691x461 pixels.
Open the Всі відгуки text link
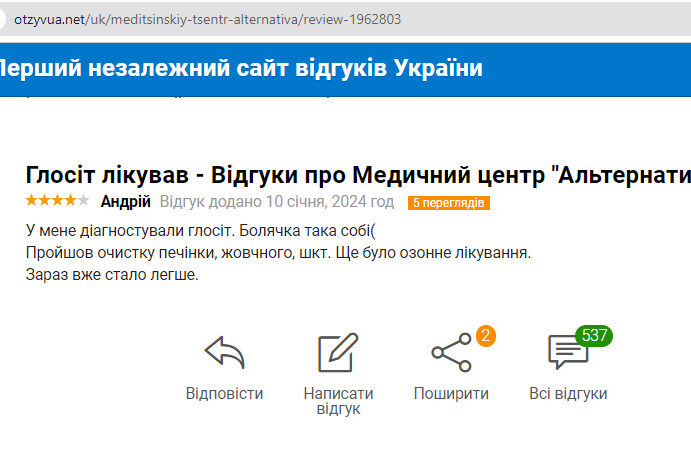tap(568, 393)
